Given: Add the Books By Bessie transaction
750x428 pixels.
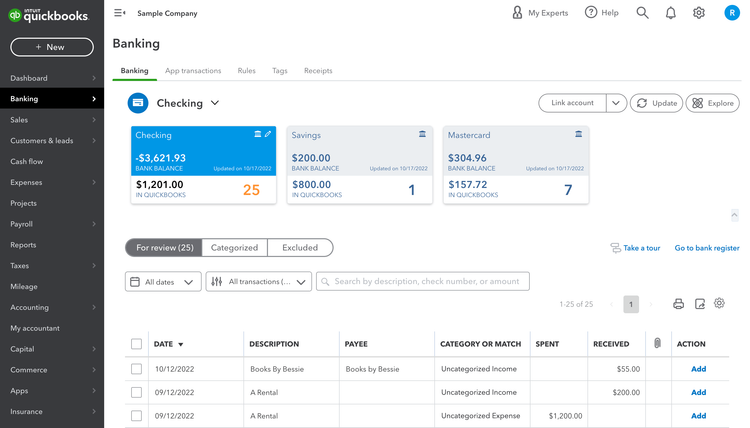Looking at the screenshot, I should pos(698,369).
